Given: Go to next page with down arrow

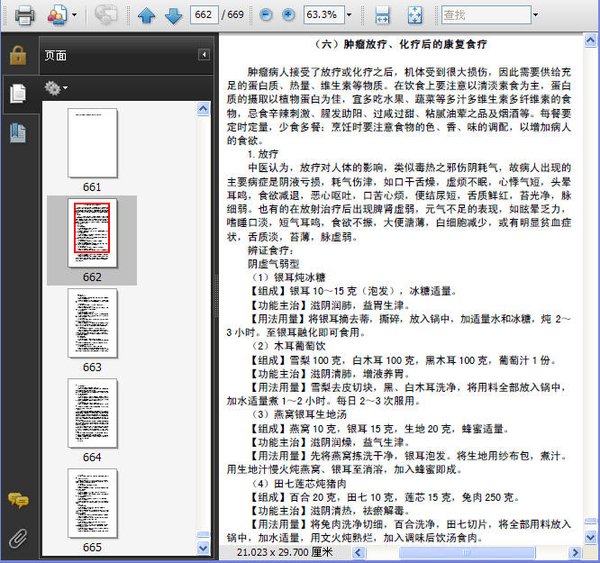Looking at the screenshot, I should coord(173,15).
